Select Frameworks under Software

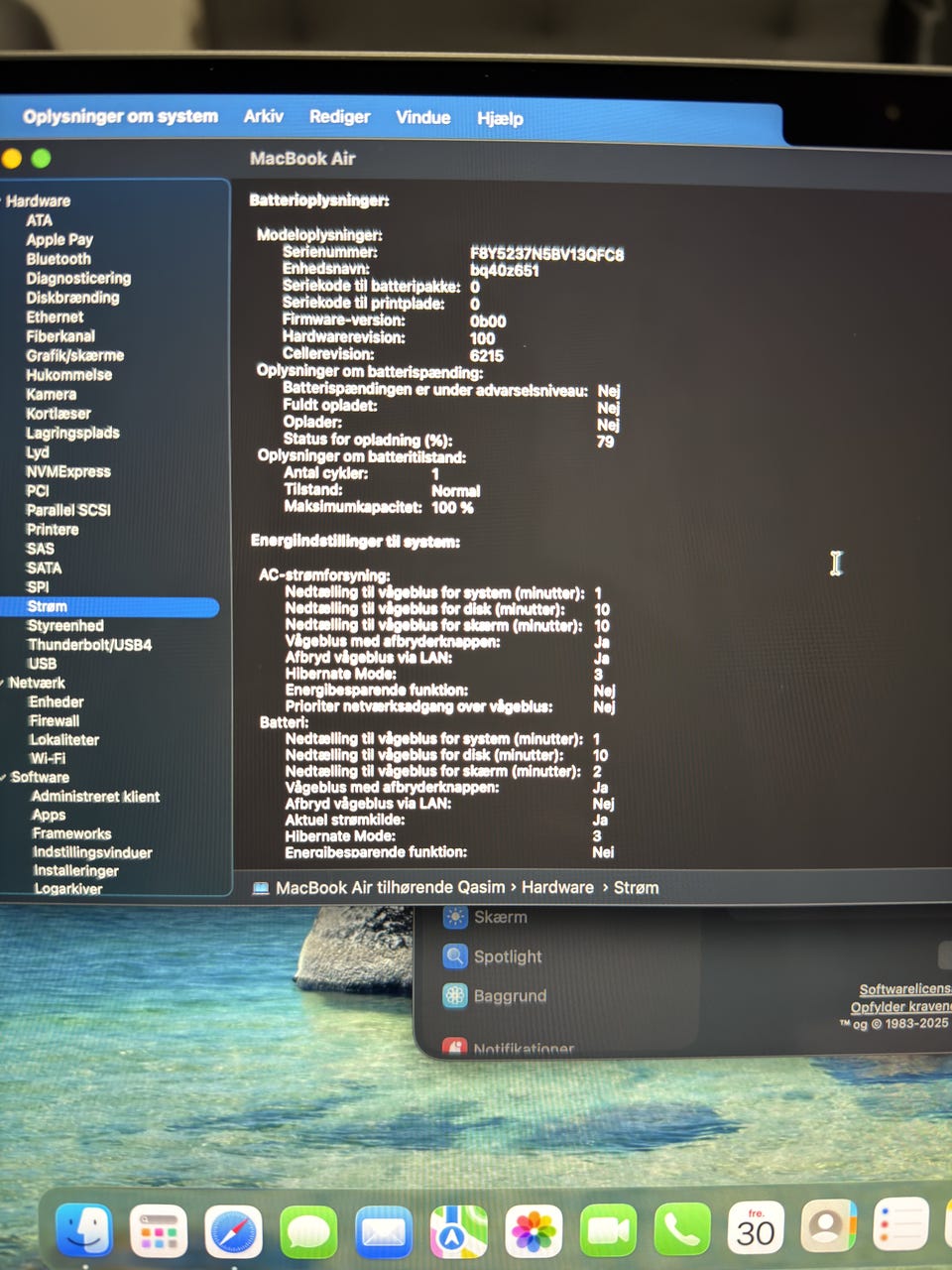click(71, 833)
